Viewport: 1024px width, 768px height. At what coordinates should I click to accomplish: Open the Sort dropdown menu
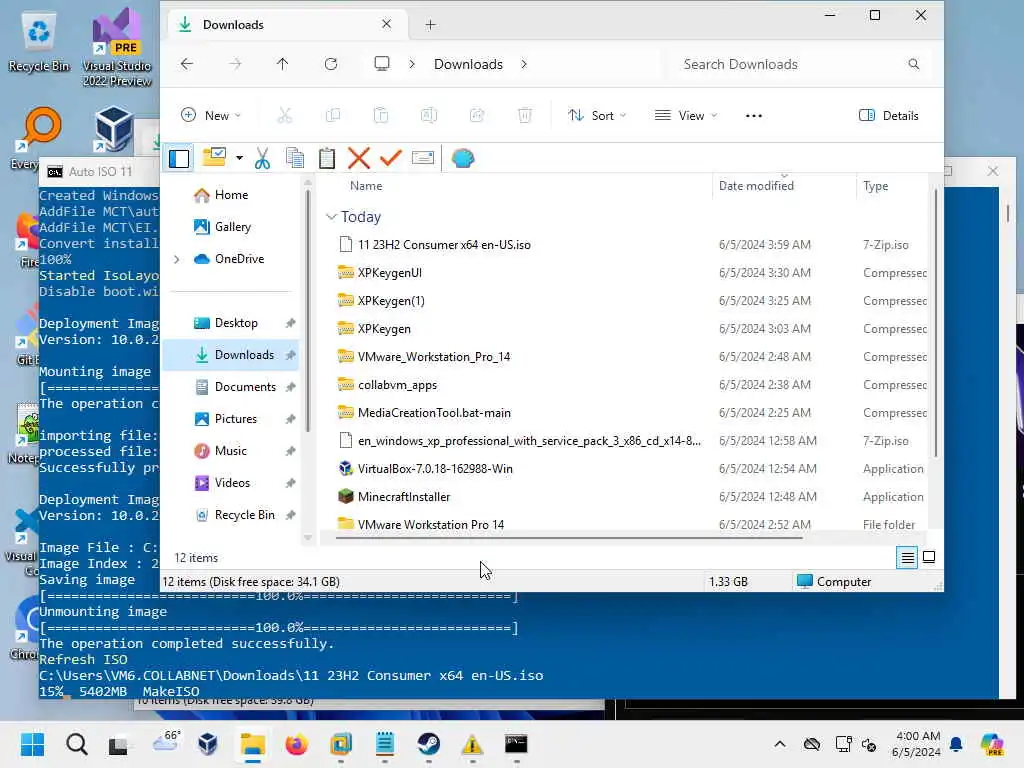click(x=597, y=116)
